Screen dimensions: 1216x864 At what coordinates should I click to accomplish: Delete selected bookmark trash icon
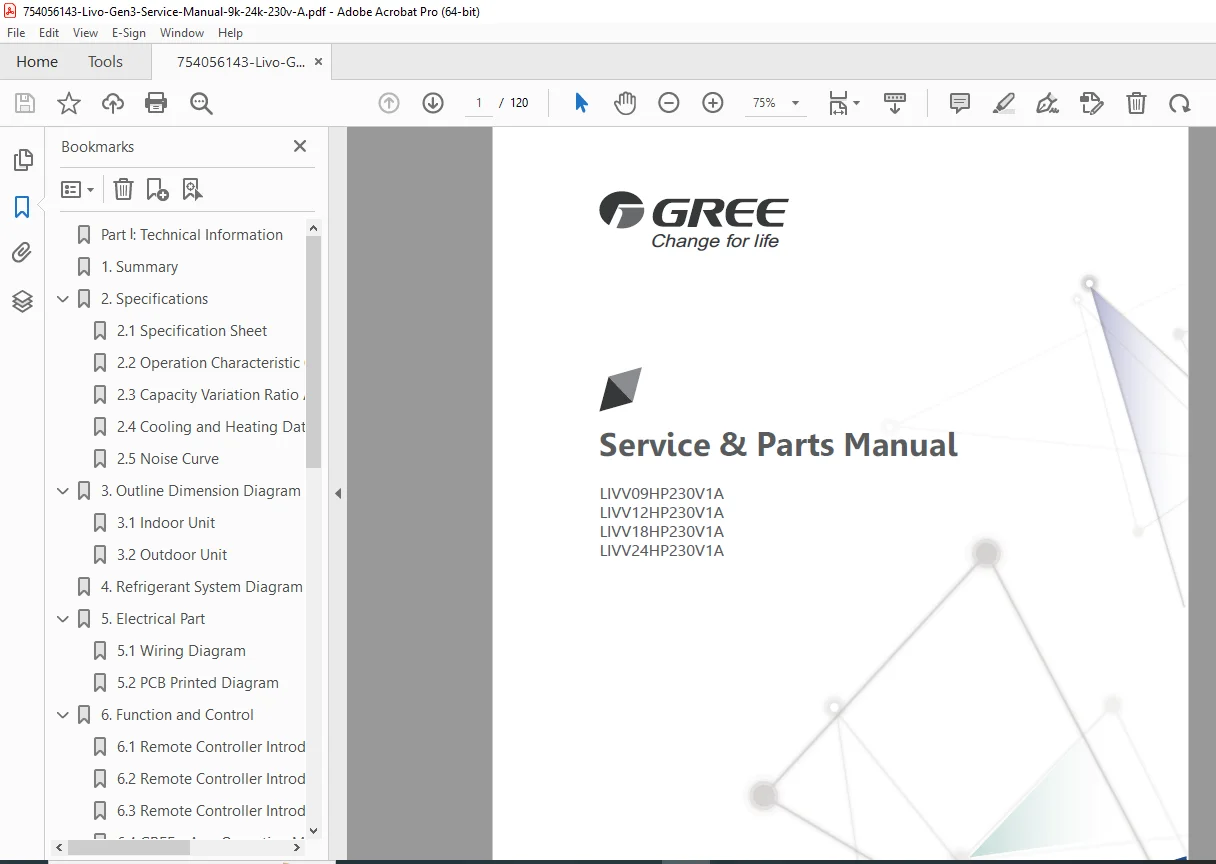[x=123, y=189]
